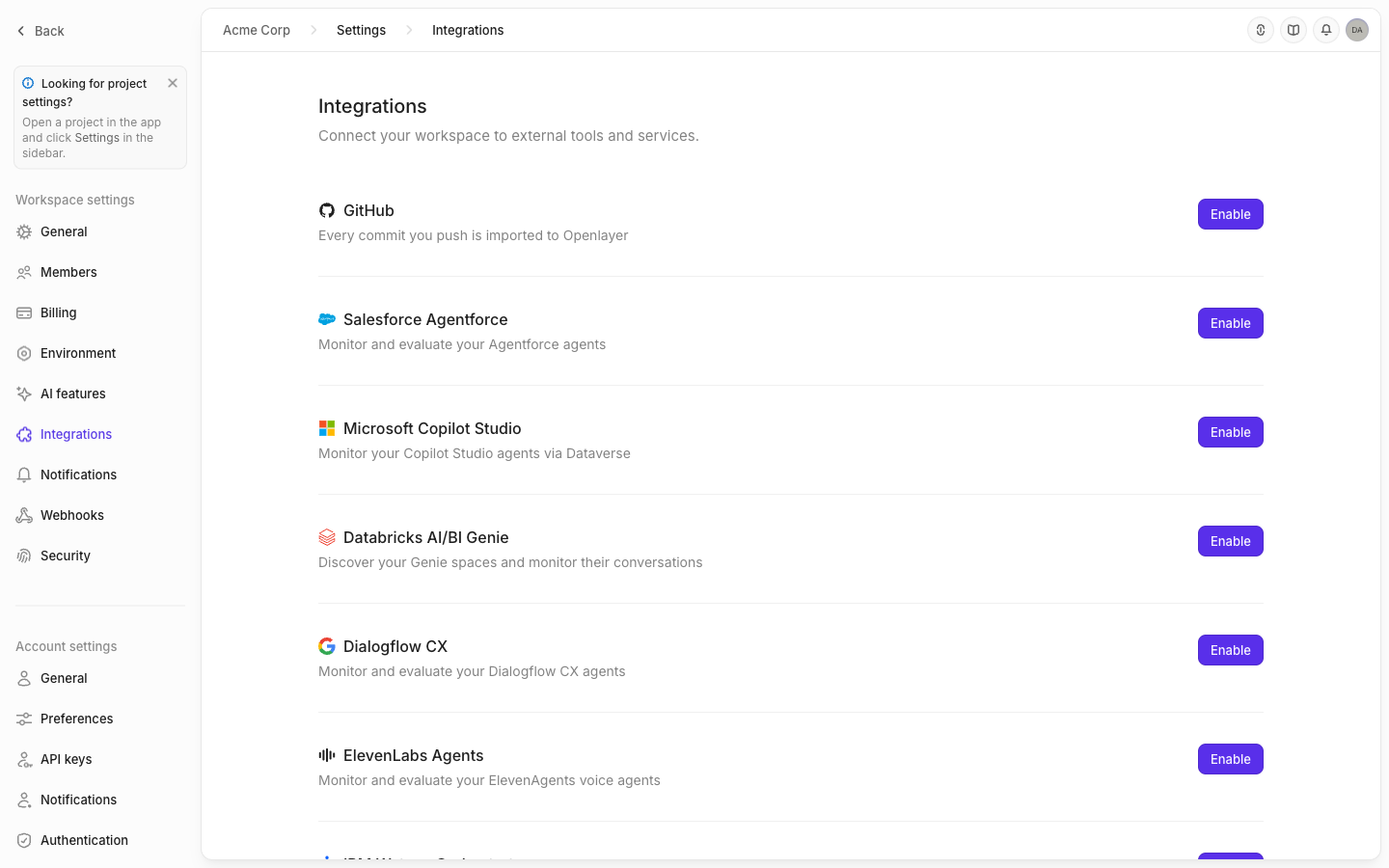Click 'Discover your Genie spaces' description
The width and height of the screenshot is (1389, 868).
(510, 562)
